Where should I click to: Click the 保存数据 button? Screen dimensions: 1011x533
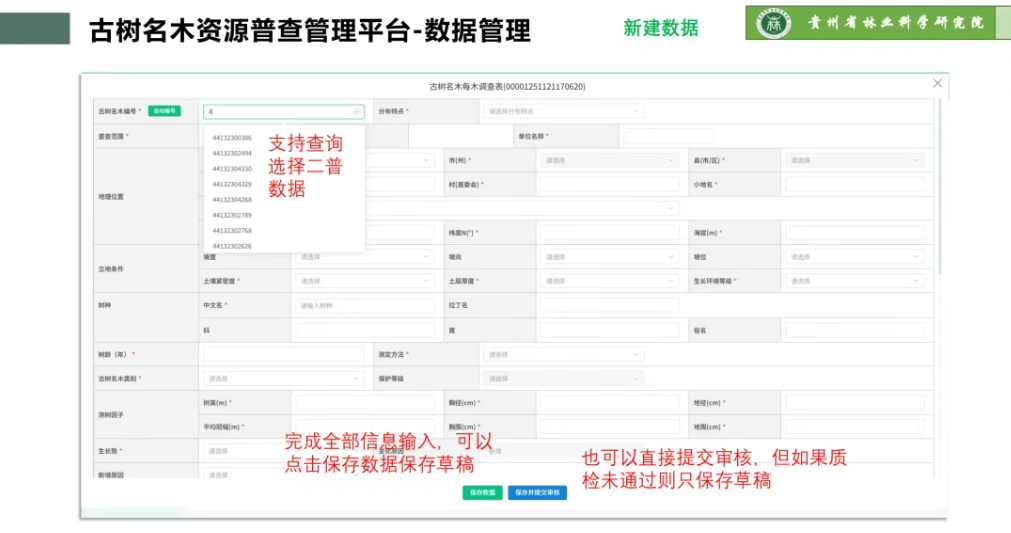[x=482, y=493]
